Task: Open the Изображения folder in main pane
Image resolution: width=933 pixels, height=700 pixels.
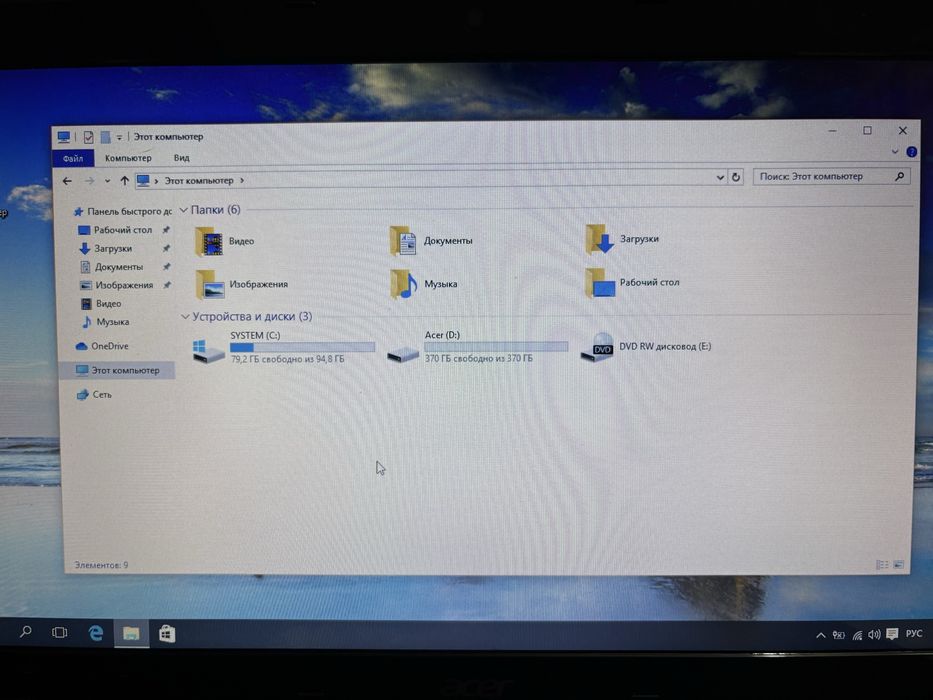Action: pyautogui.click(x=210, y=285)
